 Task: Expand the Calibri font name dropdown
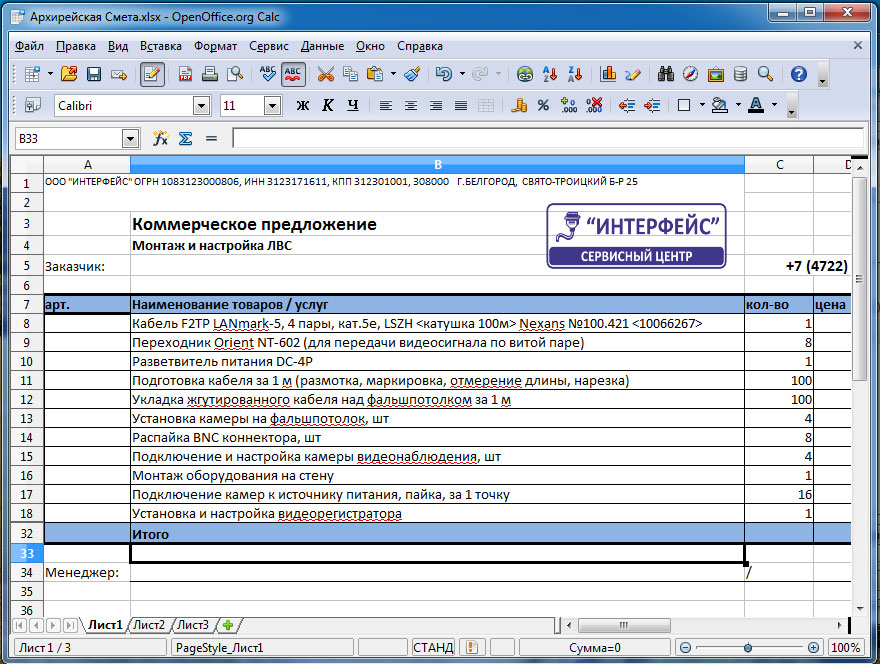click(201, 106)
